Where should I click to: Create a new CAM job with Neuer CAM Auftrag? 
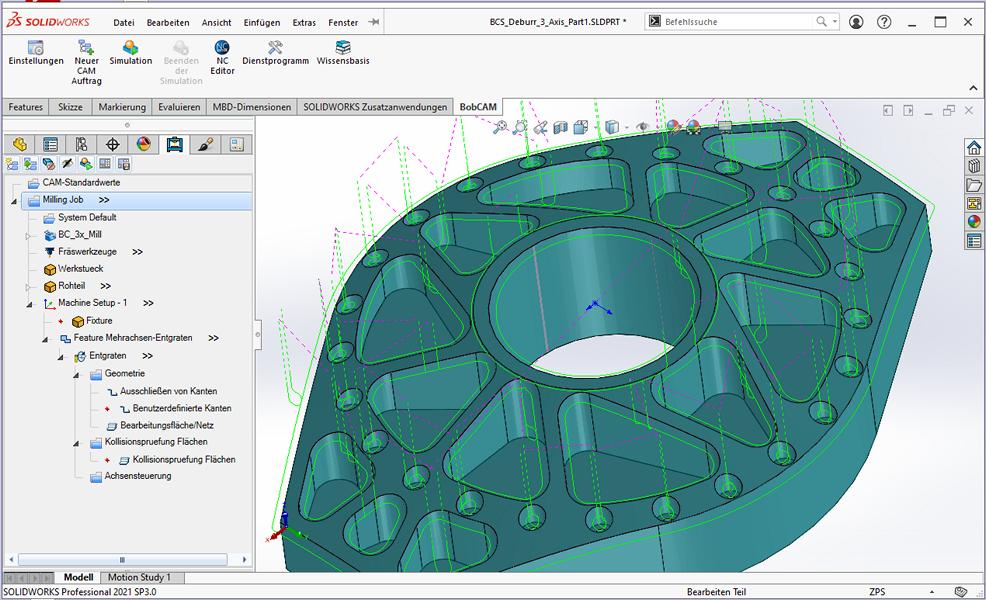[x=86, y=62]
